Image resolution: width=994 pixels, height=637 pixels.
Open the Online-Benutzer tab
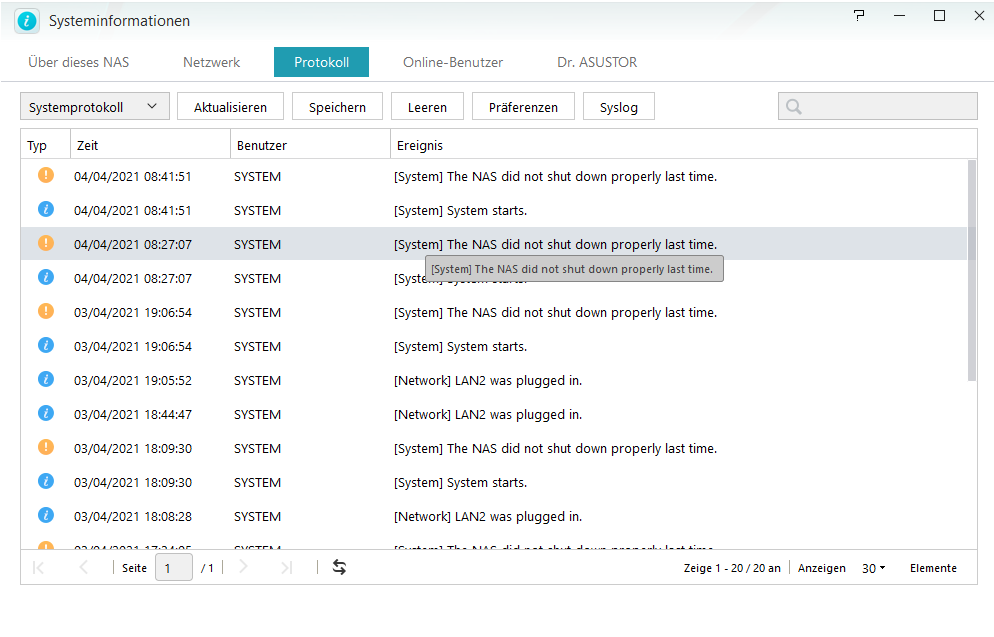point(453,62)
